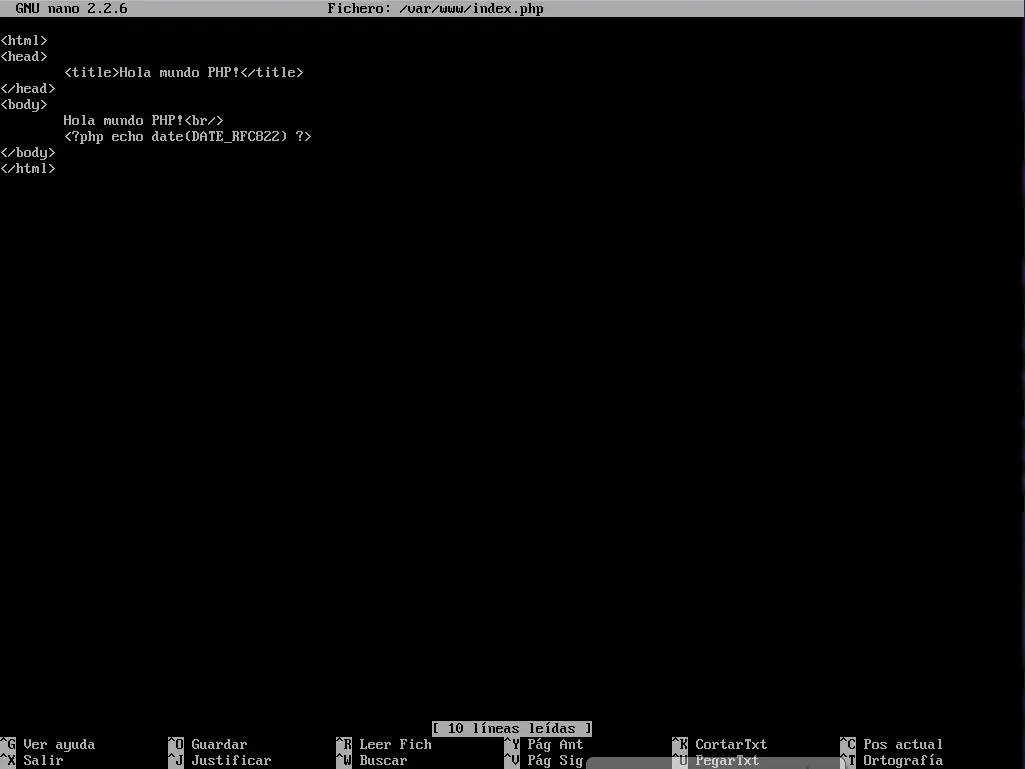This screenshot has width=1025, height=769.
Task: Place cursor on the closing </html> line
Action: 28,169
